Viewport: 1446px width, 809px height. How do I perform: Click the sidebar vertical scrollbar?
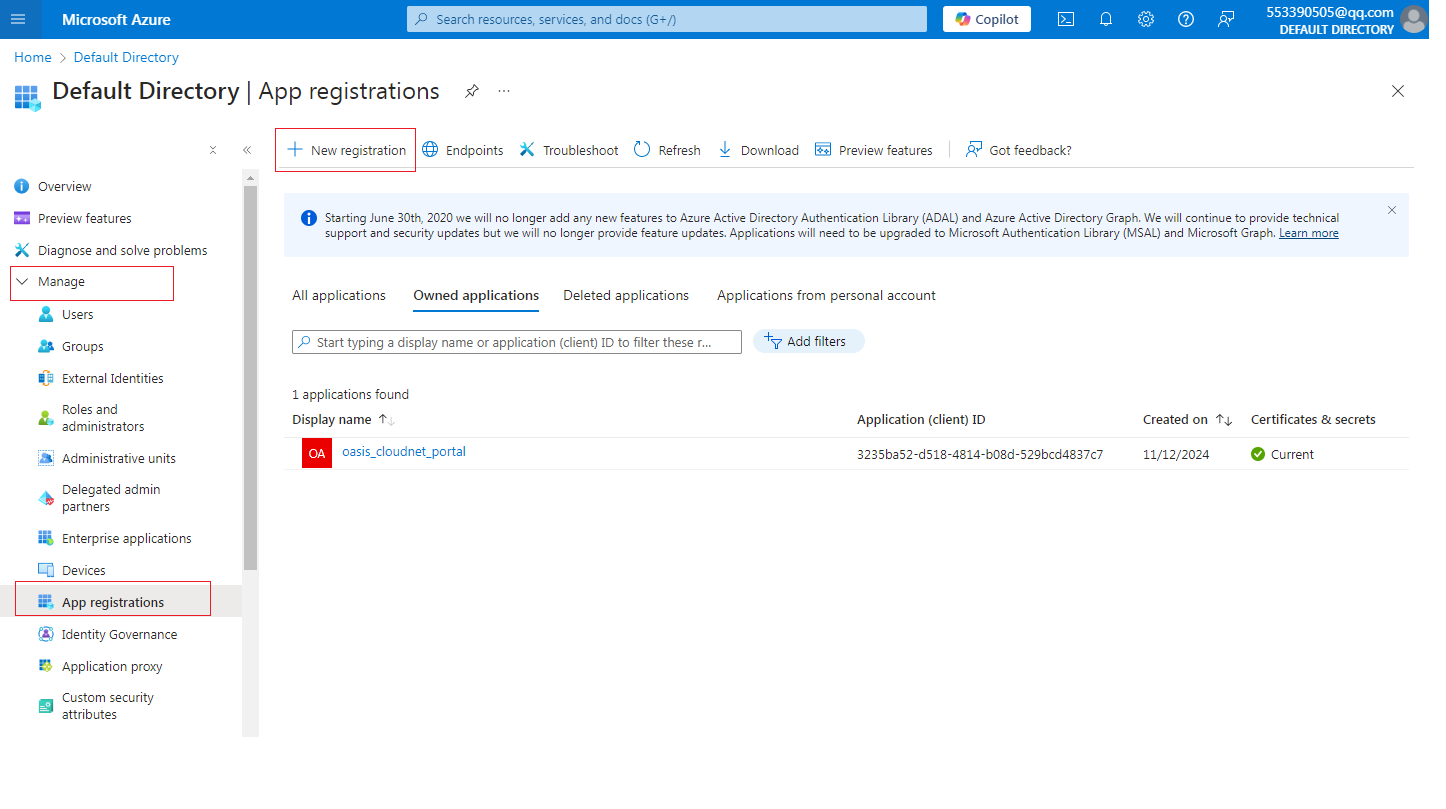tap(250, 378)
